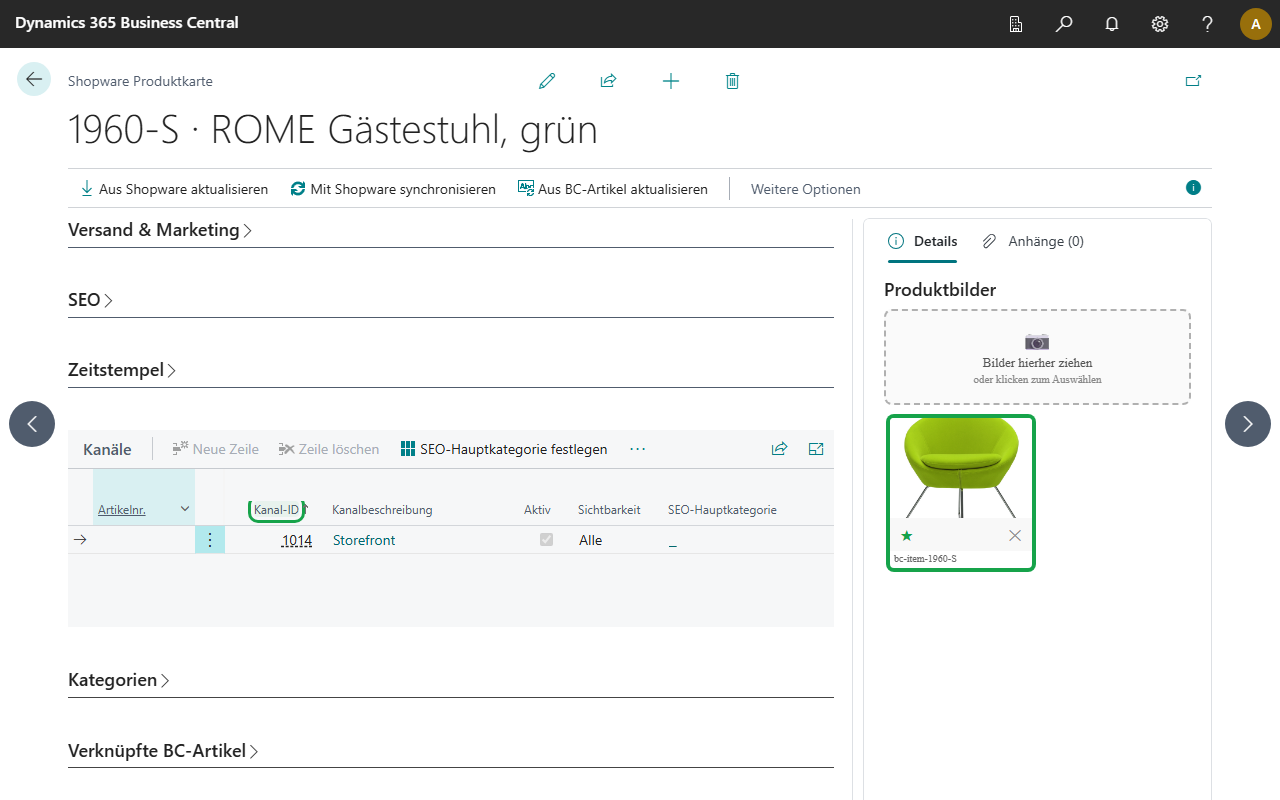
Task: Click Aktiv column header
Action: click(537, 510)
